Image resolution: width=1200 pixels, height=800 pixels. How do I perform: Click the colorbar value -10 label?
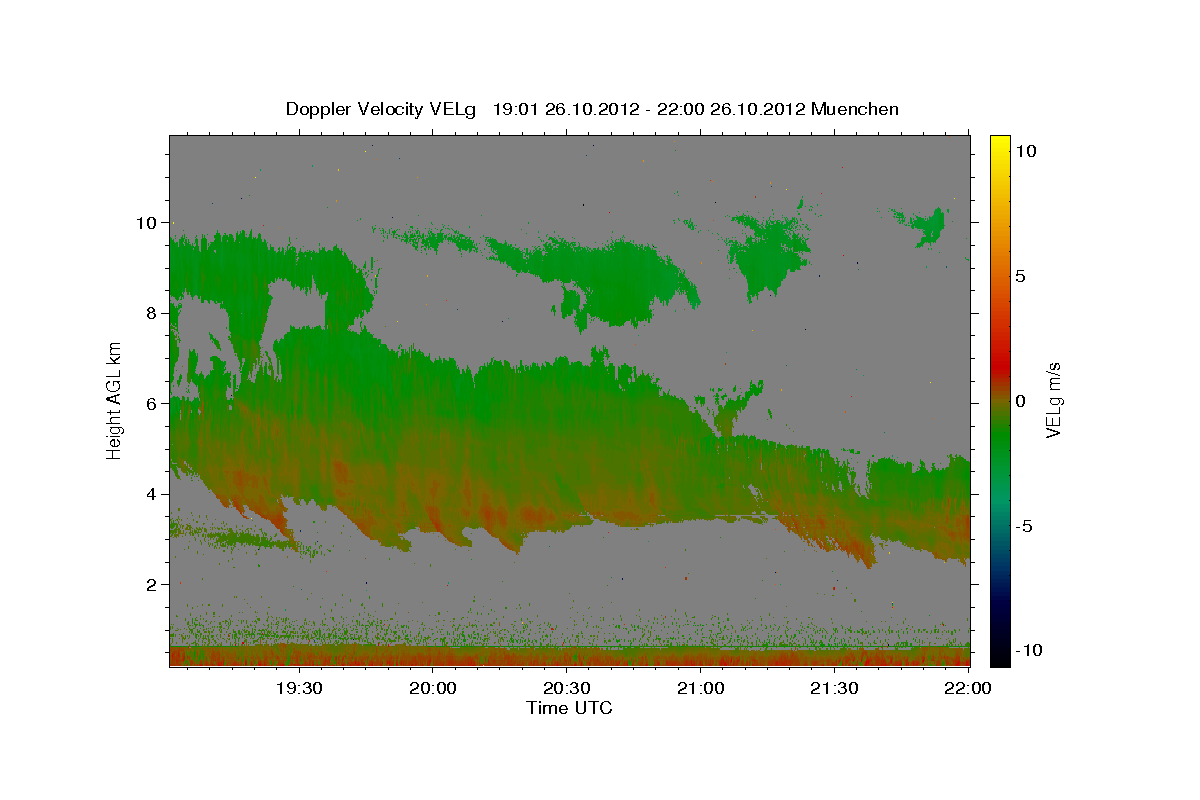pos(1029,651)
